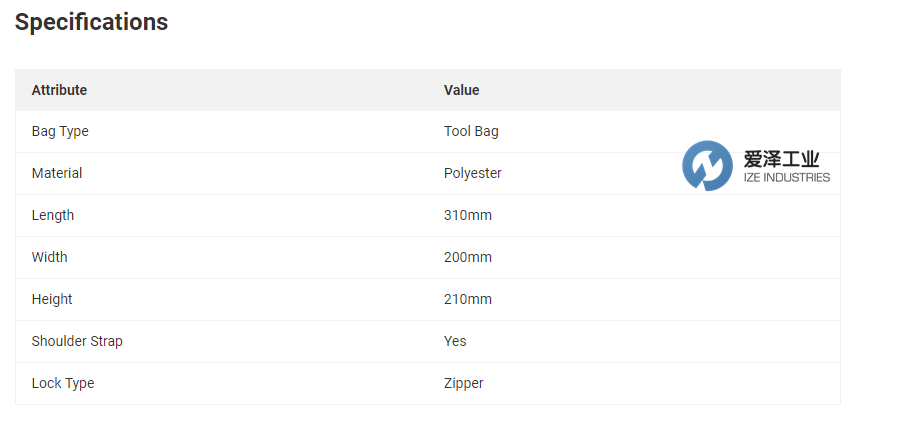Screen dimensions: 899x422
Task: Select the Height attribute label
Action: tap(52, 299)
